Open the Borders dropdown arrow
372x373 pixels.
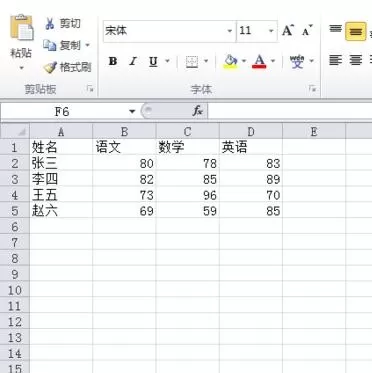coord(206,61)
